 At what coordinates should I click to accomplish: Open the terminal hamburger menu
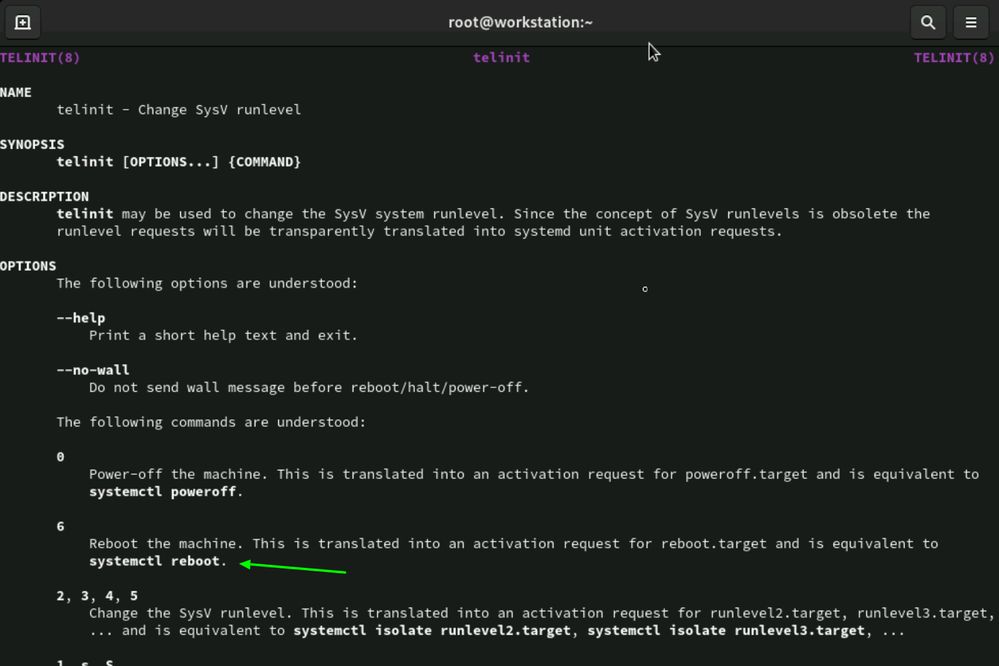point(970,22)
